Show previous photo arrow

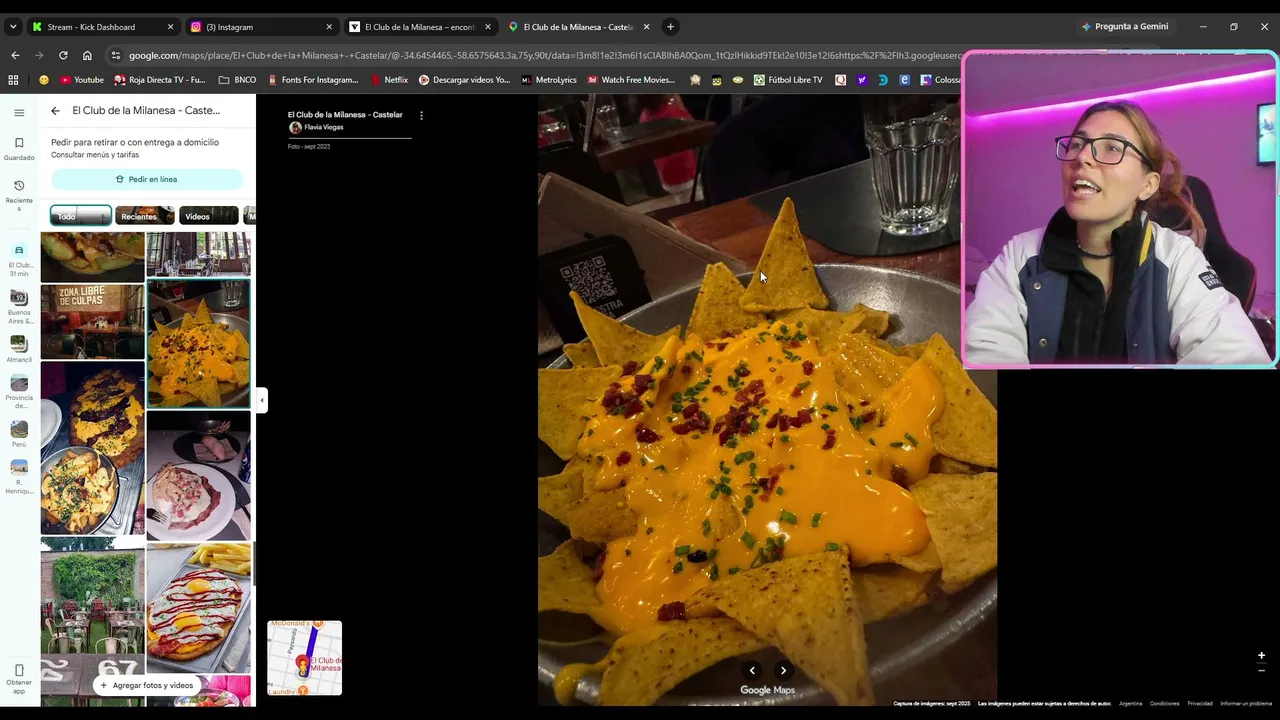click(x=752, y=670)
